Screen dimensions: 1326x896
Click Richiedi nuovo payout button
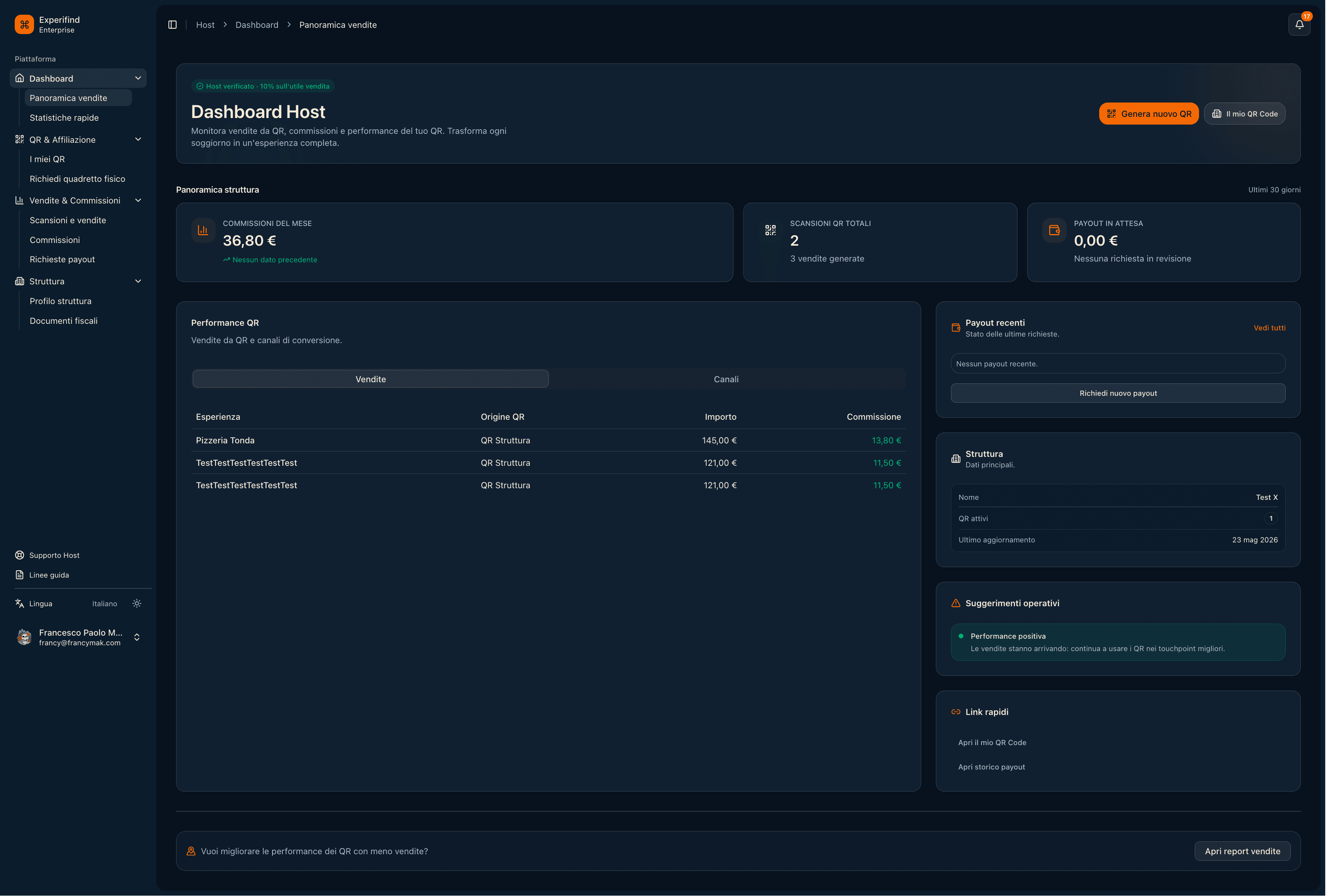point(1118,393)
